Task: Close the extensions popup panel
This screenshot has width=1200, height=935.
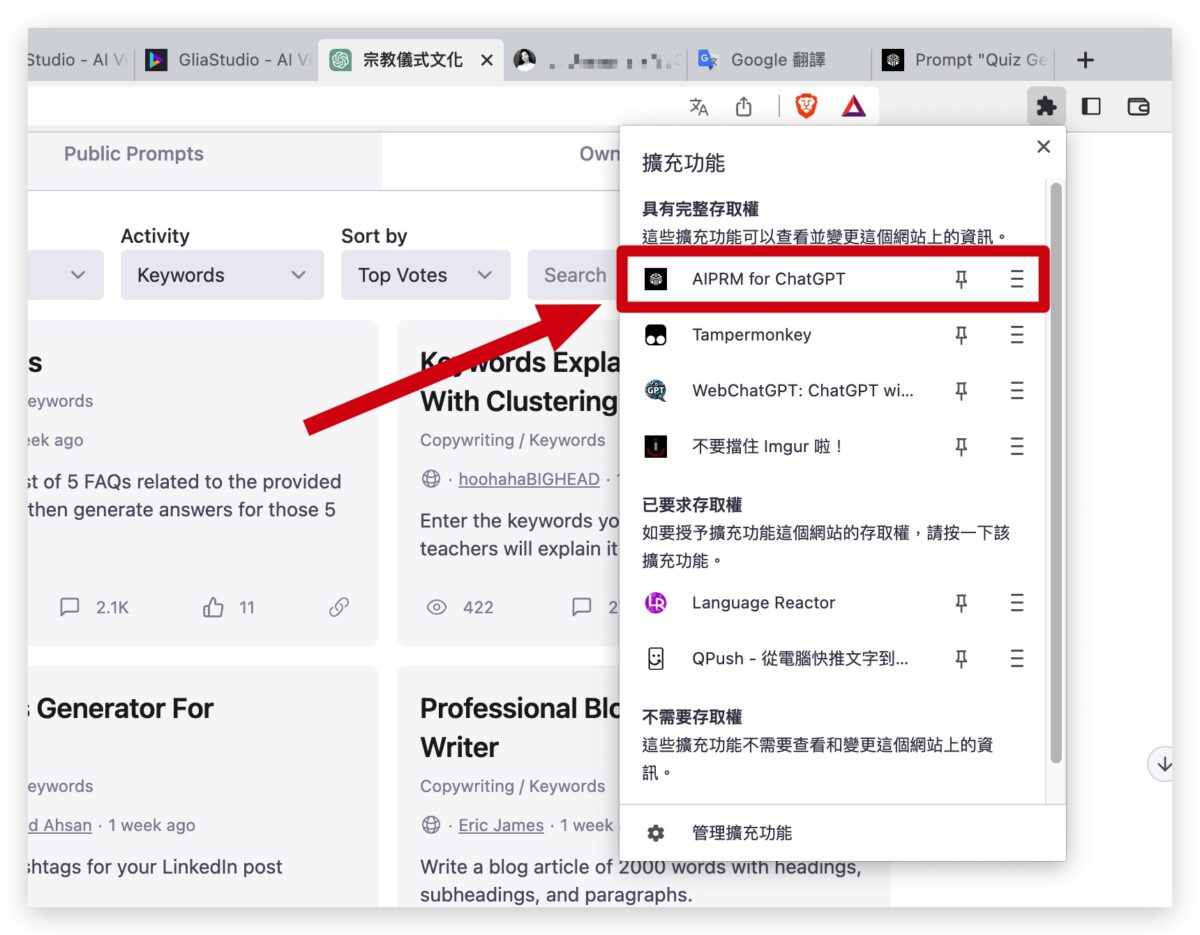Action: pyautogui.click(x=1043, y=147)
